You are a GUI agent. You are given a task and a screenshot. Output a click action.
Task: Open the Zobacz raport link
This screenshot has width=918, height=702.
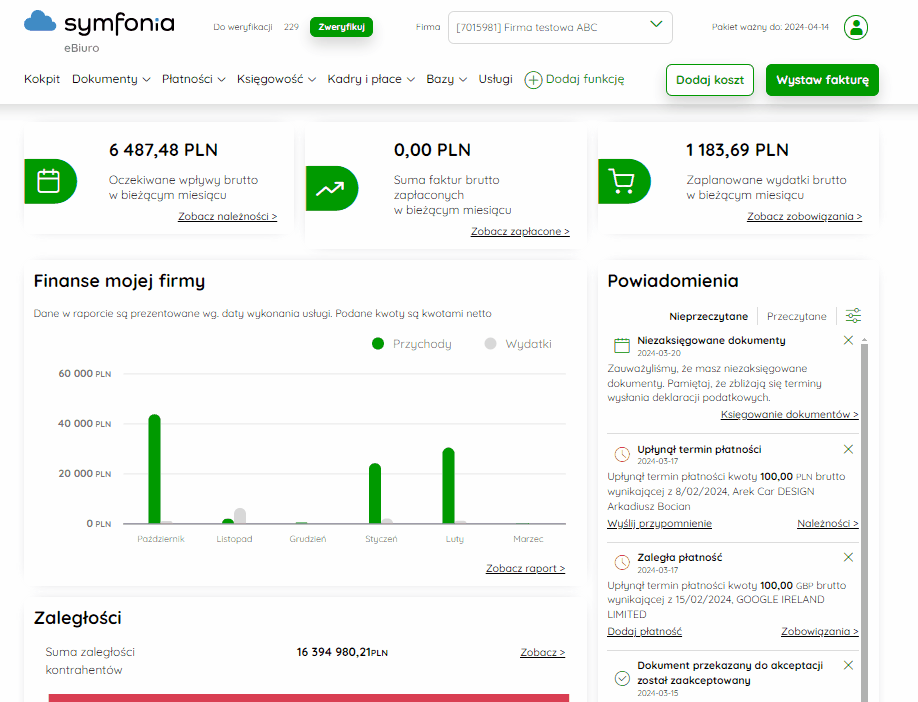[525, 569]
